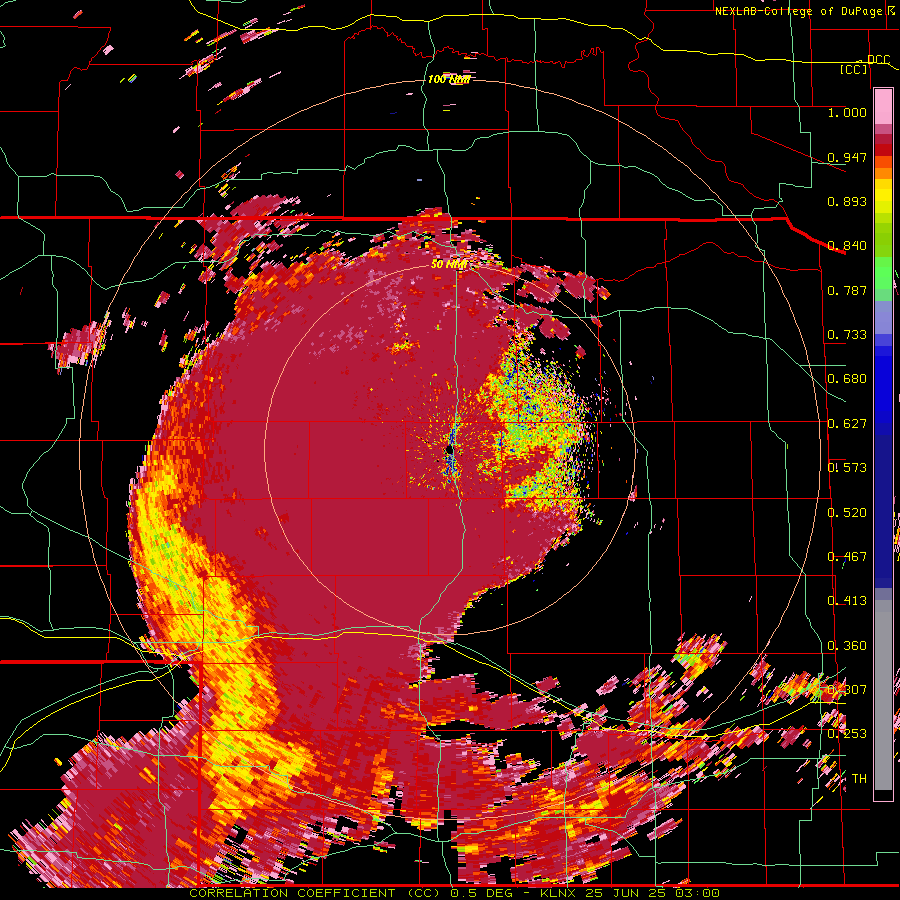900x900 pixels.
Task: Click the 0.680 color scale label
Action: 847,379
